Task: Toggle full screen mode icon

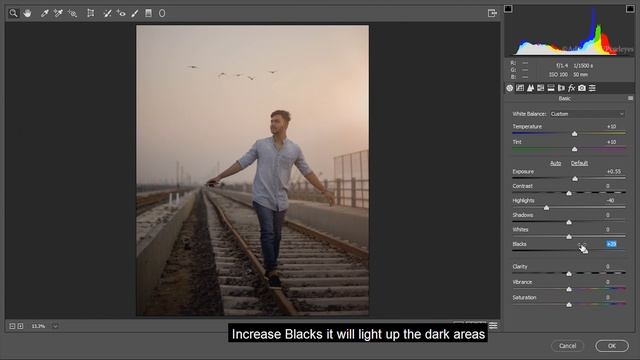Action: (492, 13)
